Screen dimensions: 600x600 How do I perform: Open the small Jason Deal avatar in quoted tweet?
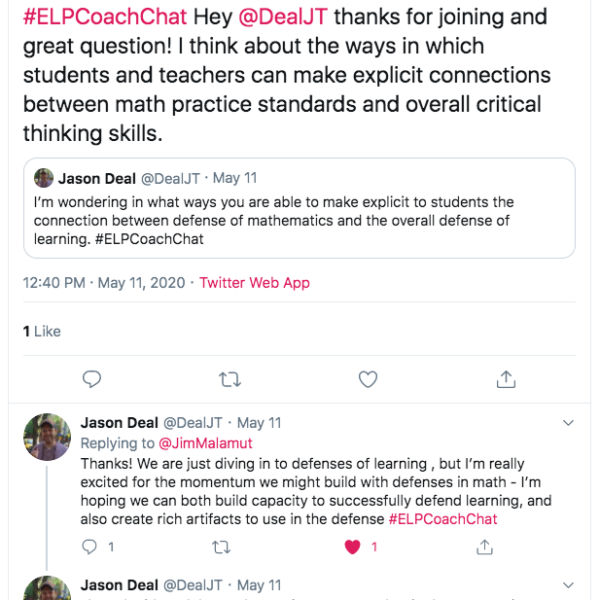[x=44, y=178]
